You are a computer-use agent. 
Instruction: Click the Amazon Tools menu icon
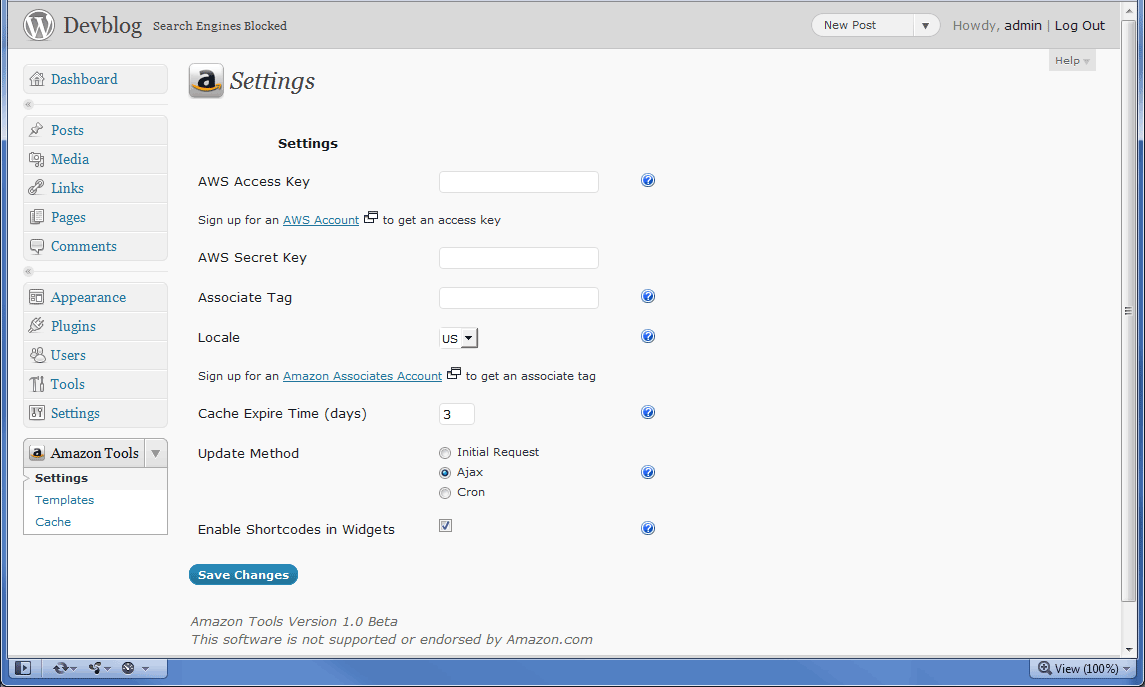point(37,453)
